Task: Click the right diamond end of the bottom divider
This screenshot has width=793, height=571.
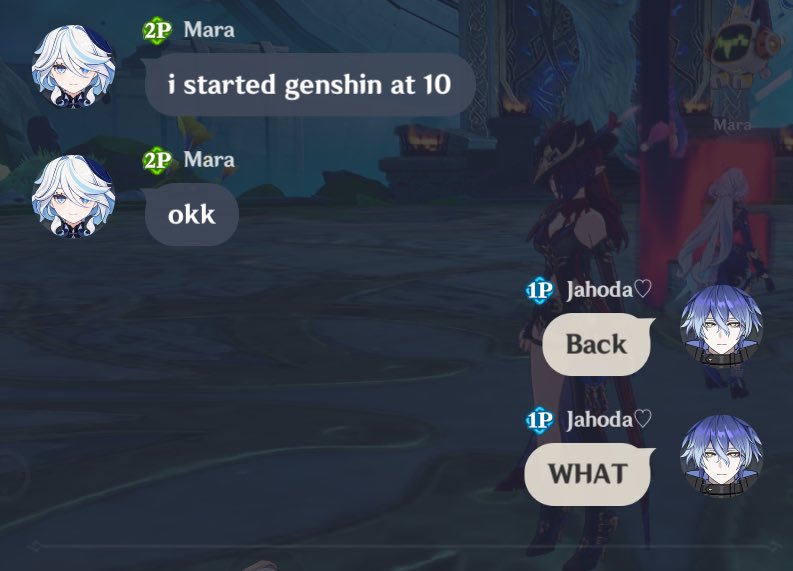Action: click(775, 546)
